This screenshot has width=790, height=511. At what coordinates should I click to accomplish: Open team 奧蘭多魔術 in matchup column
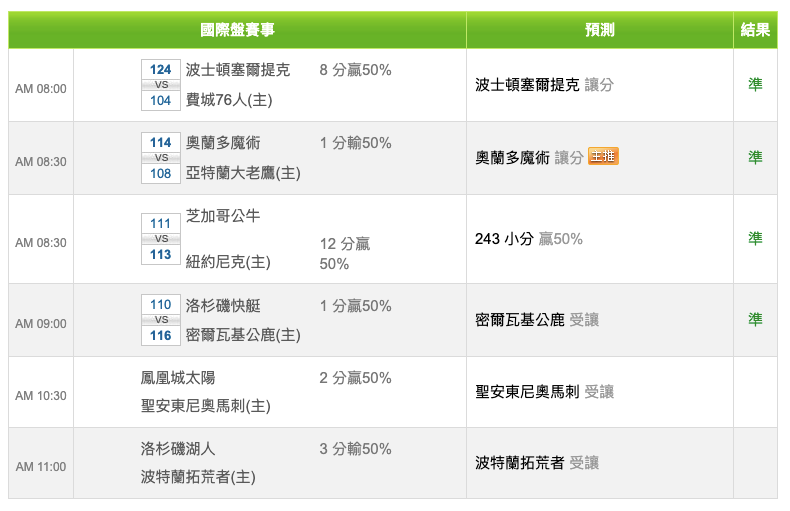223,143
